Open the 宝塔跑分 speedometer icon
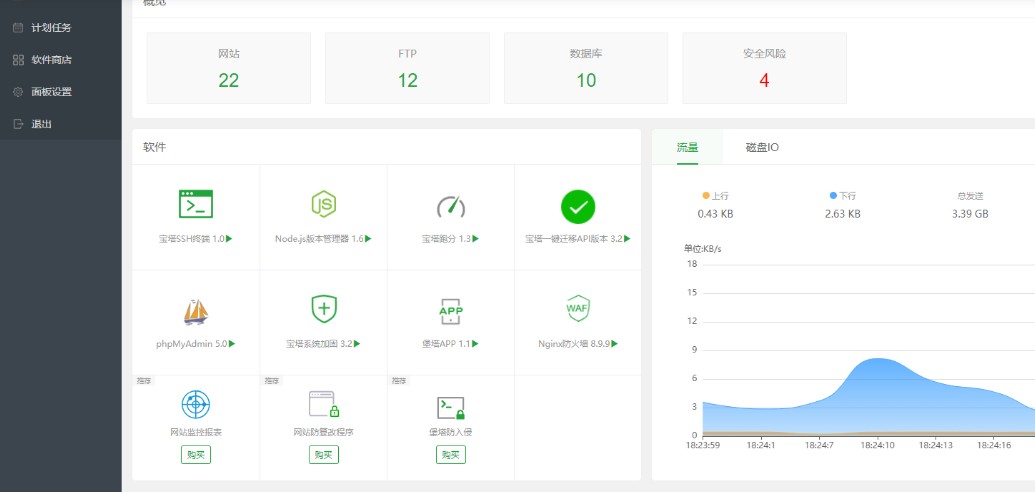Viewport: 1035px width, 492px height. tap(451, 206)
